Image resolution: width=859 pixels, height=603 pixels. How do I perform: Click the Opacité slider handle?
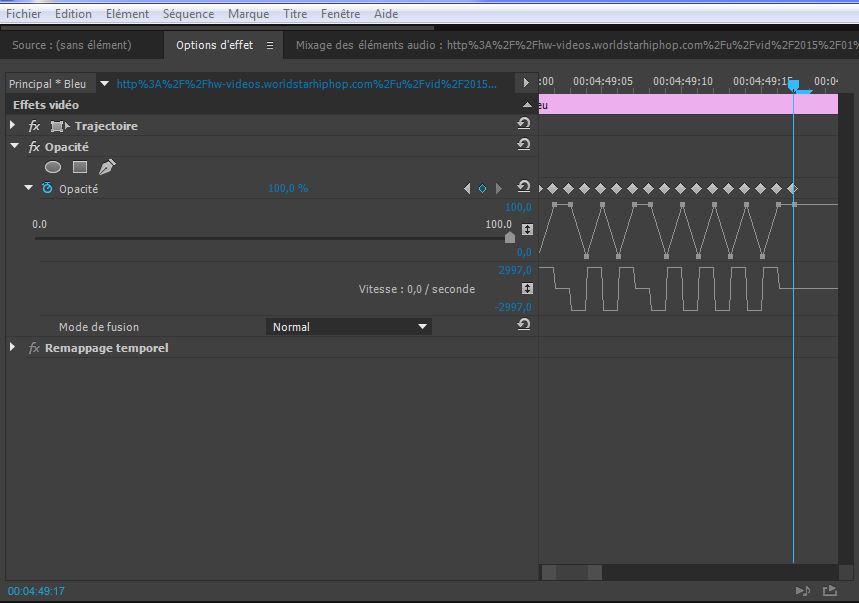tap(510, 238)
